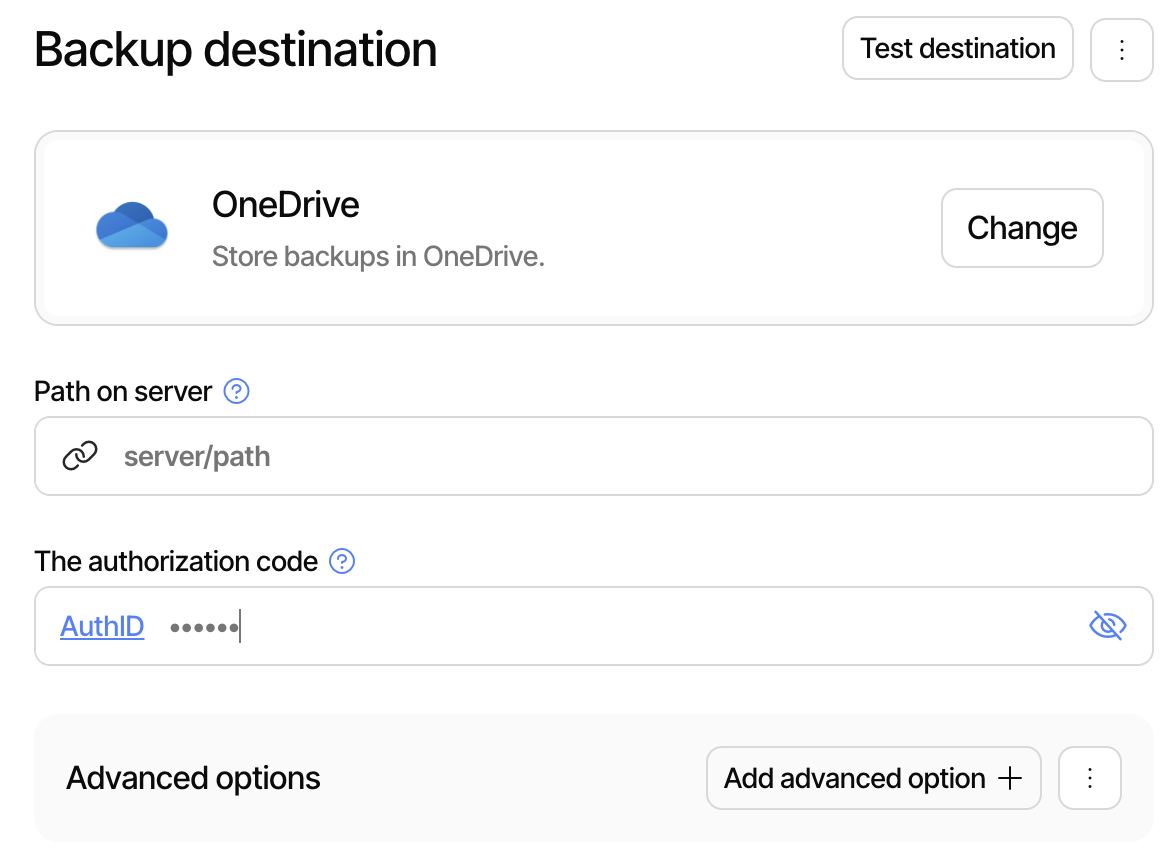Click the Advanced options section header
This screenshot has height=868, width=1172.
192,778
